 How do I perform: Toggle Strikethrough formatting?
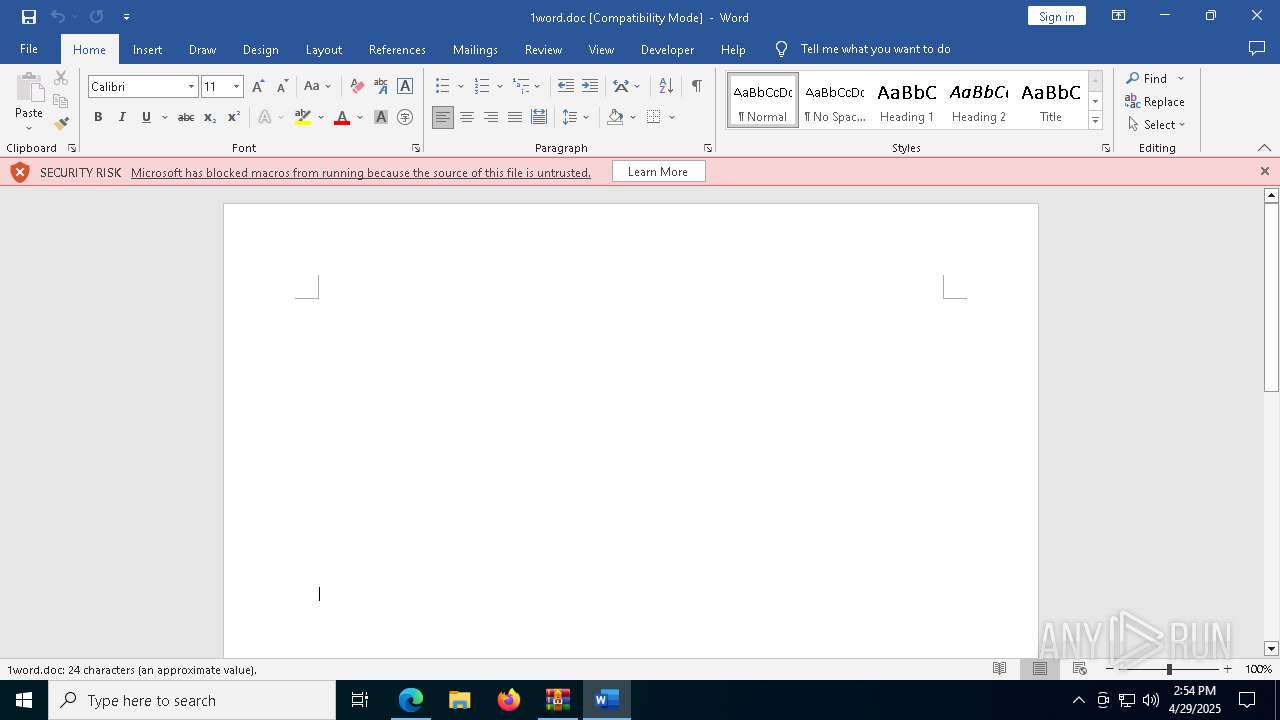tap(186, 117)
